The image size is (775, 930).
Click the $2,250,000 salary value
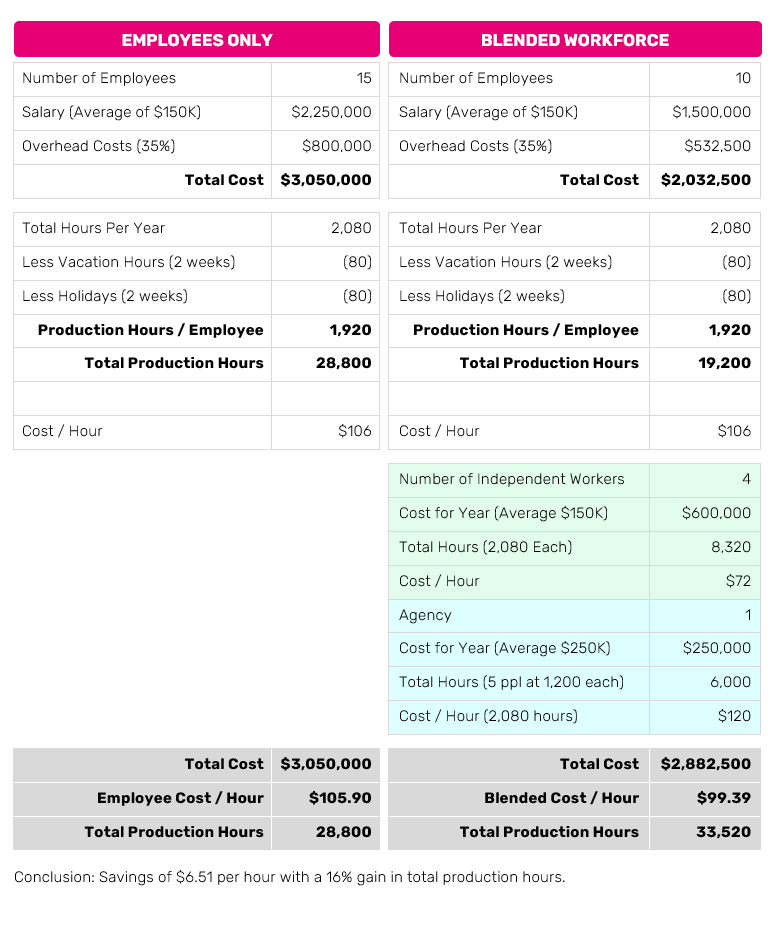(331, 112)
